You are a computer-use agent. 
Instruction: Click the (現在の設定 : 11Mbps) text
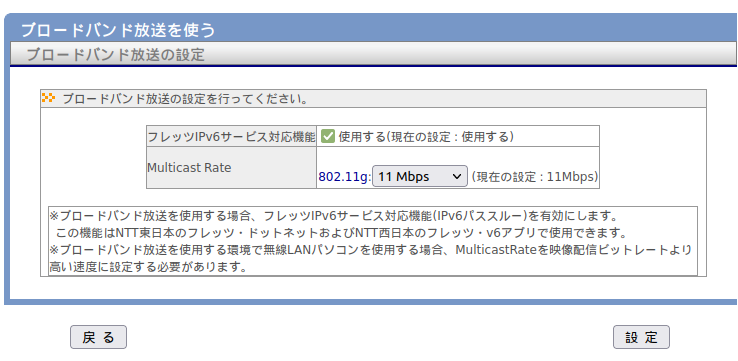click(535, 177)
